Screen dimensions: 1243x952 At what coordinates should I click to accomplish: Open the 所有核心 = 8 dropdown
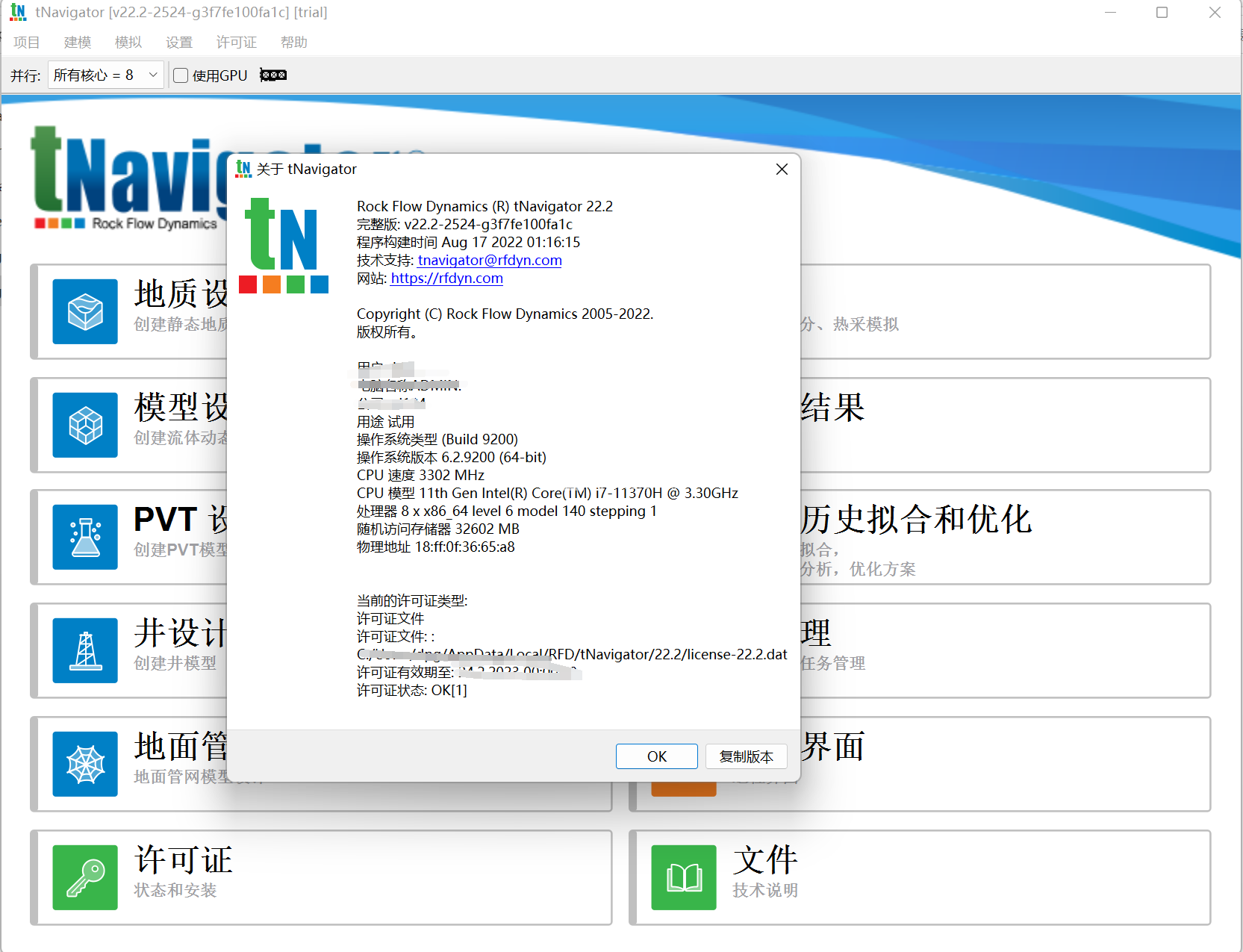[105, 75]
